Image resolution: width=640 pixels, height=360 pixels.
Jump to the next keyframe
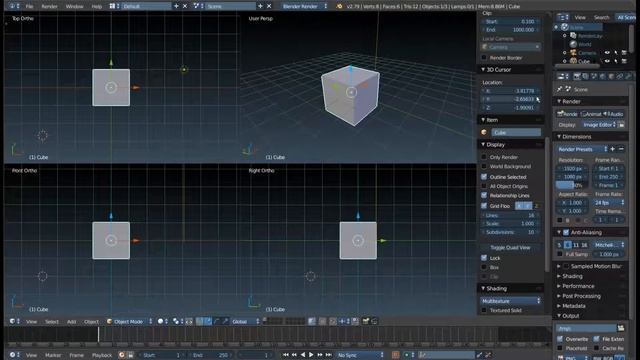pos(320,355)
